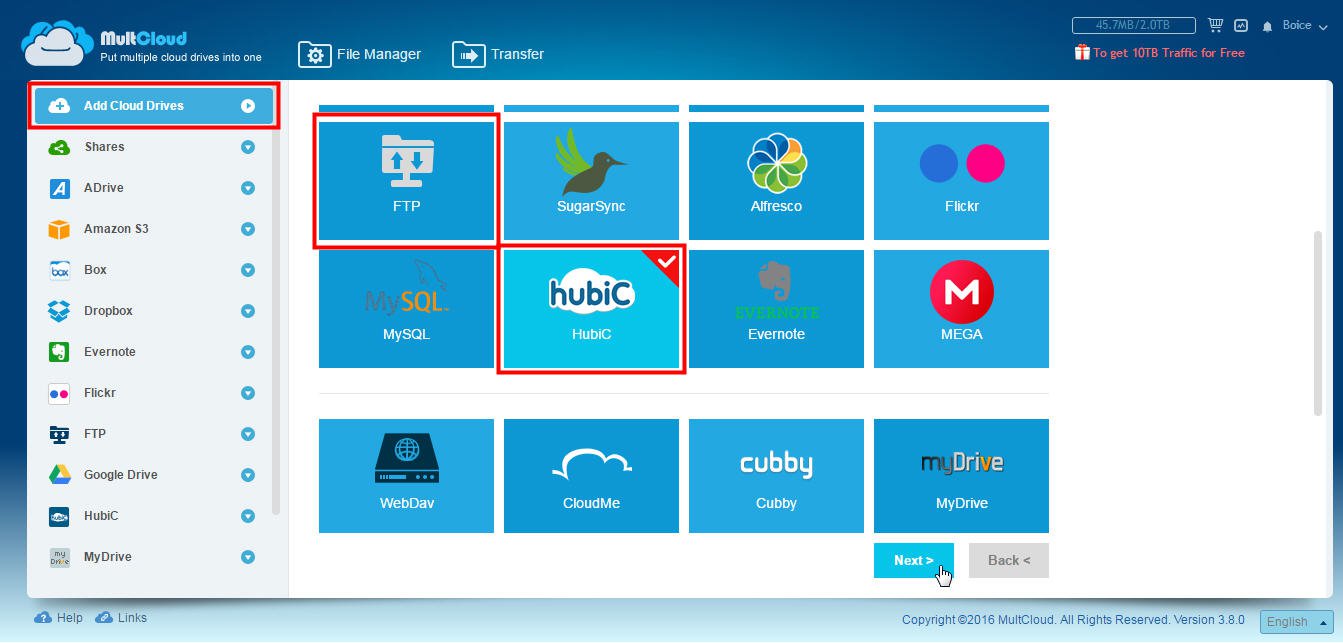The image size is (1343, 643).
Task: Expand the Amazon S3 dropdown arrow
Action: tap(248, 229)
